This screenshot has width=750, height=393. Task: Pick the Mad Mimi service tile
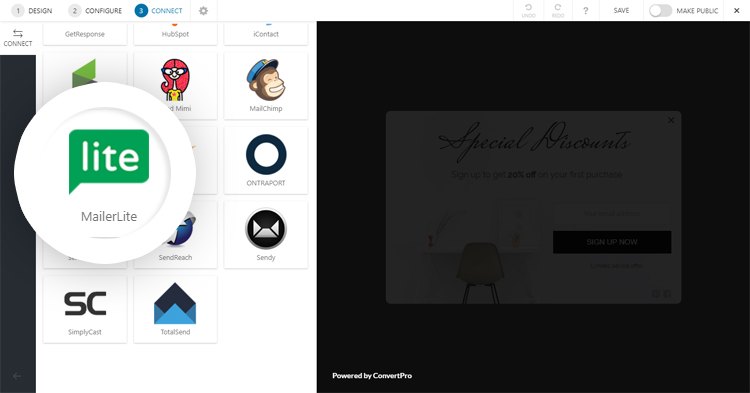[x=176, y=86]
